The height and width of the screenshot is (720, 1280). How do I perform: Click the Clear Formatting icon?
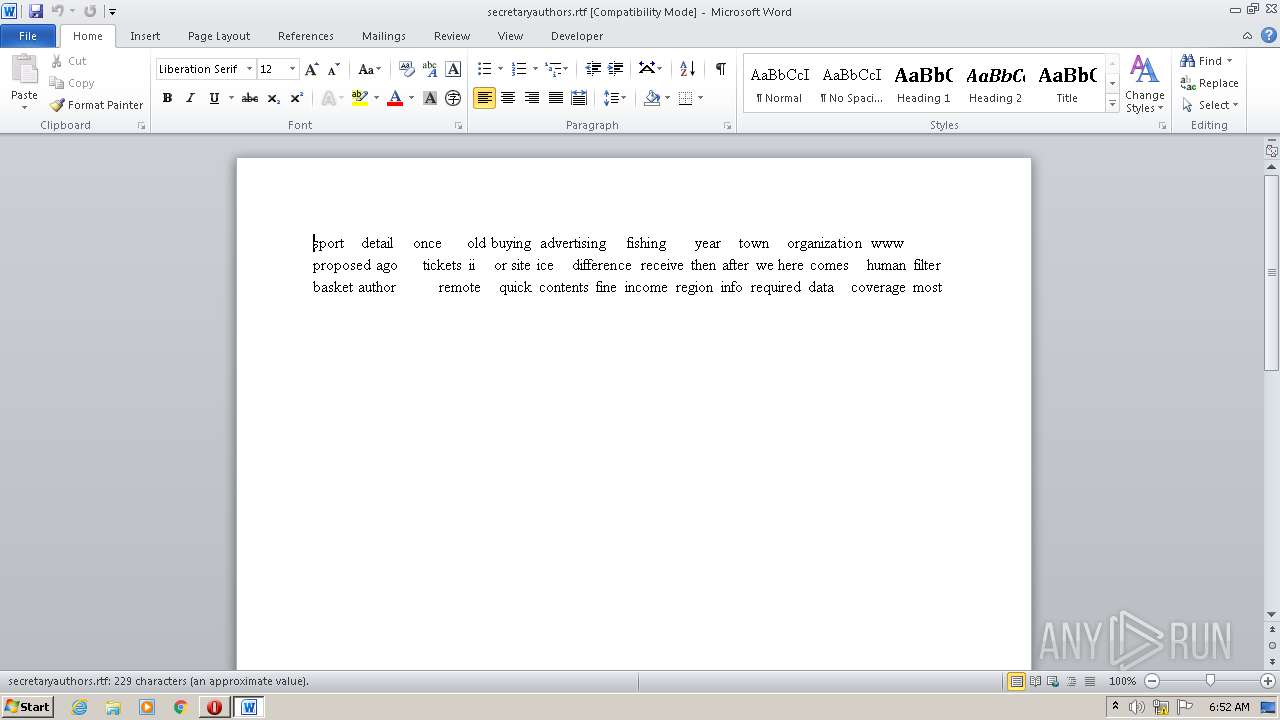click(407, 69)
